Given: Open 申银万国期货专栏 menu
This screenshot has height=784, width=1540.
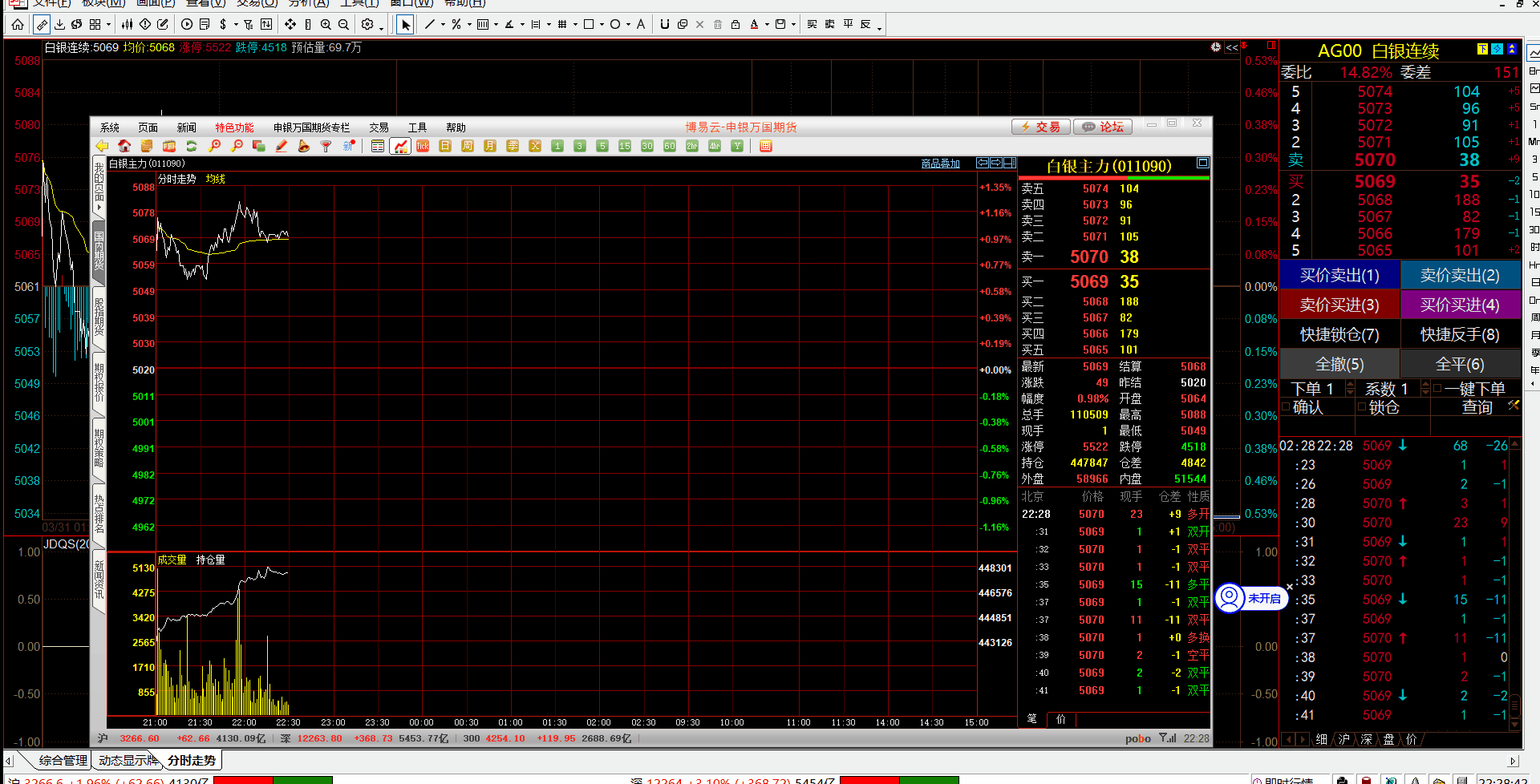Looking at the screenshot, I should [x=312, y=127].
